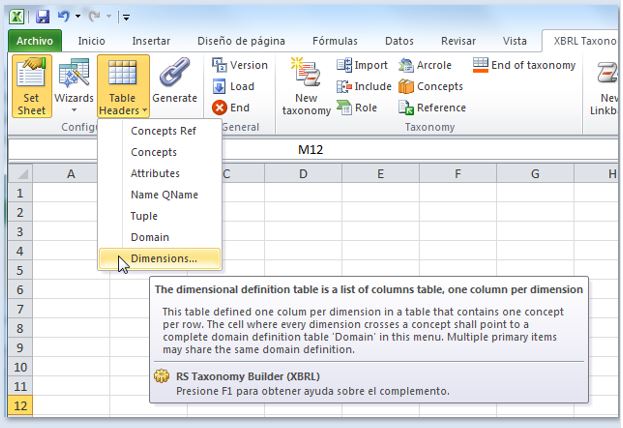Select Tuple menu entry
The image size is (623, 428).
point(160,216)
